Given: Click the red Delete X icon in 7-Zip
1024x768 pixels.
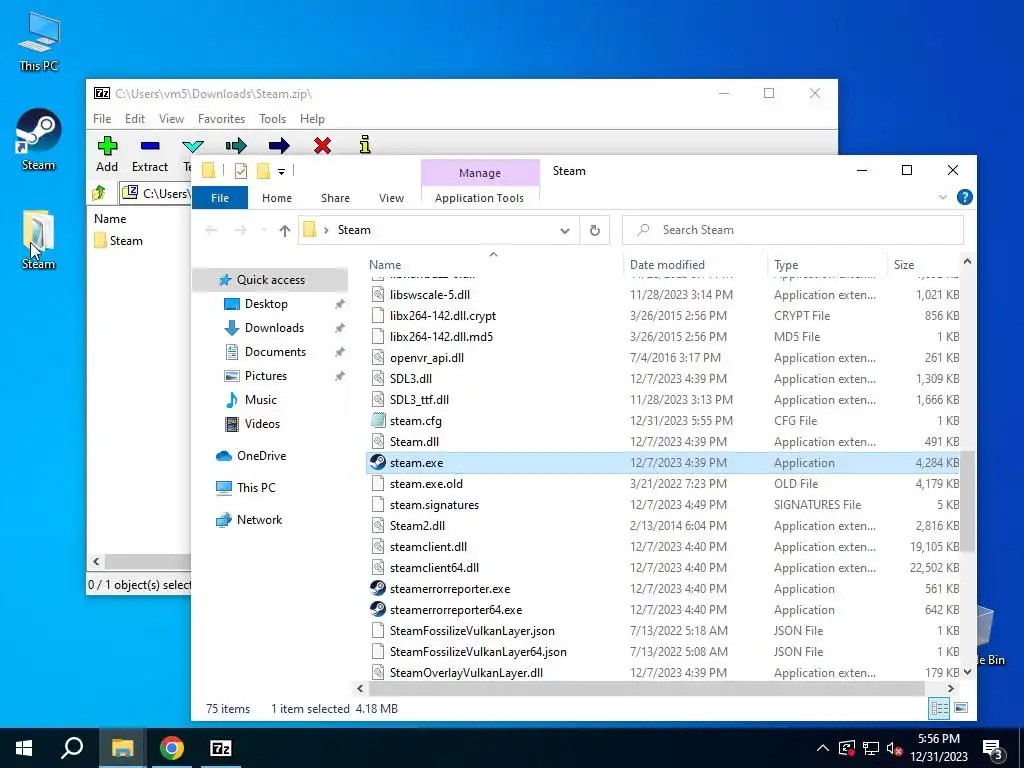Looking at the screenshot, I should coord(322,145).
